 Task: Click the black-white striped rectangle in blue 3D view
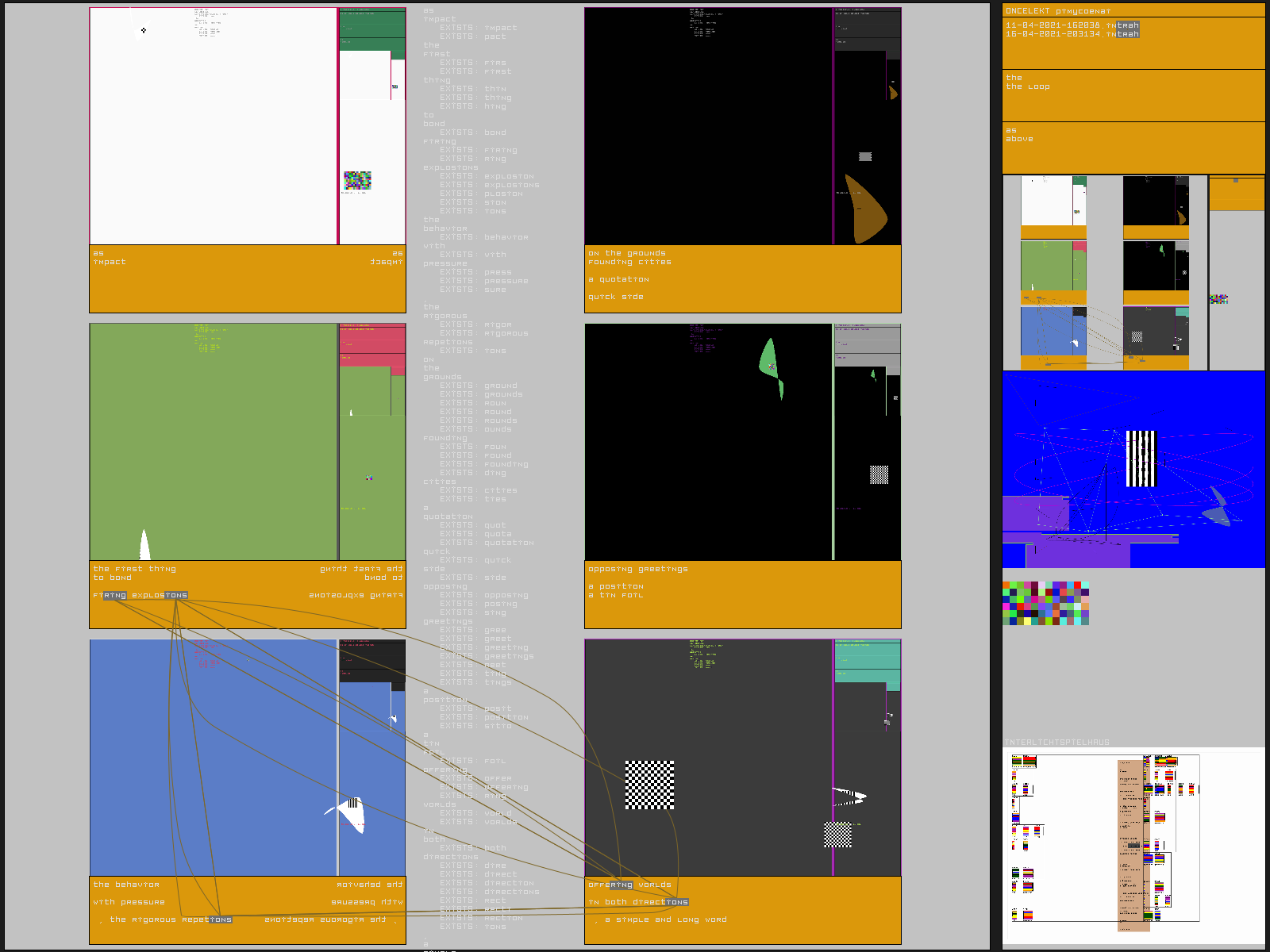(x=1141, y=459)
